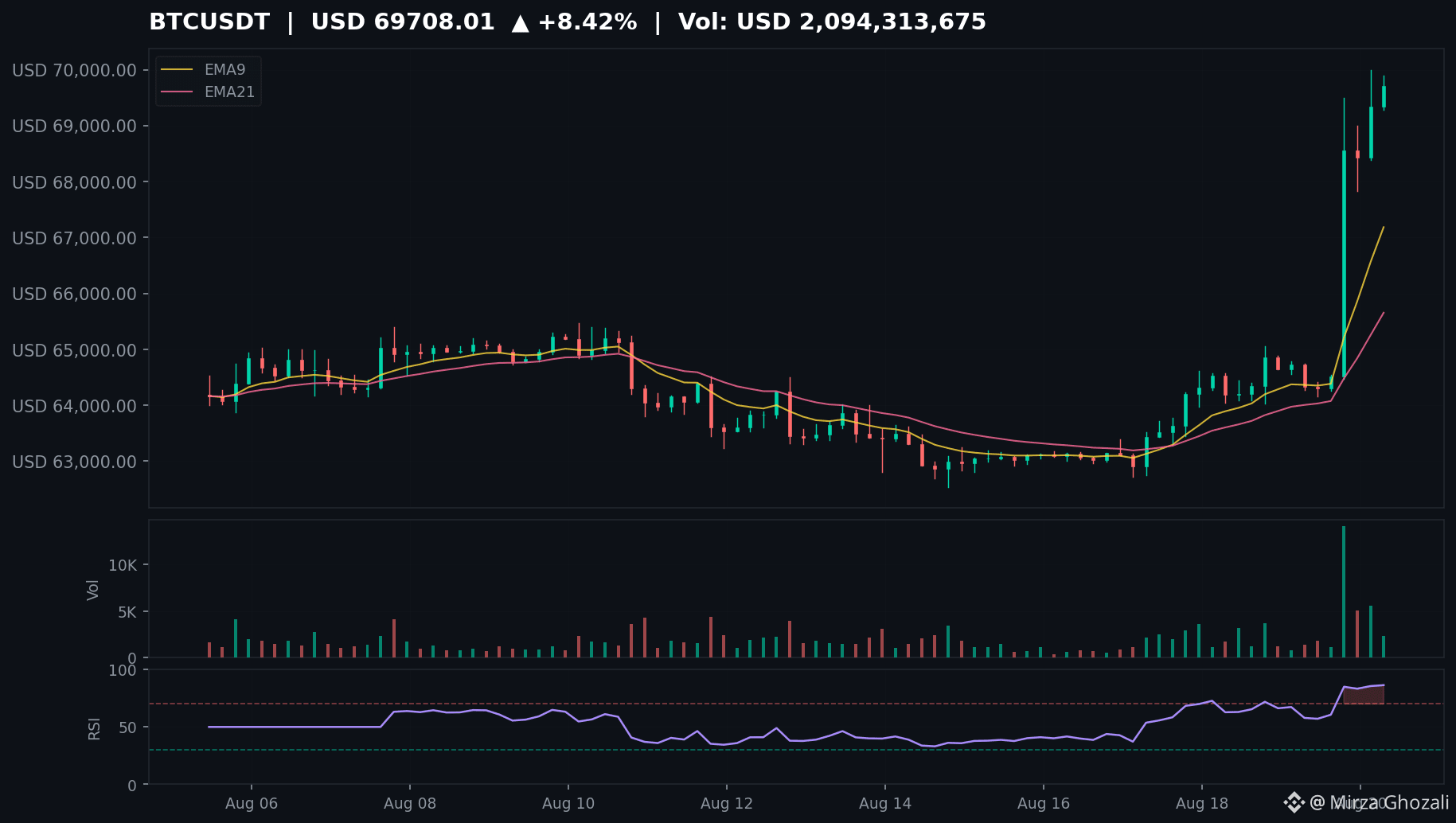Click the Aug 08 date label
The width and height of the screenshot is (1456, 823).
[x=410, y=803]
